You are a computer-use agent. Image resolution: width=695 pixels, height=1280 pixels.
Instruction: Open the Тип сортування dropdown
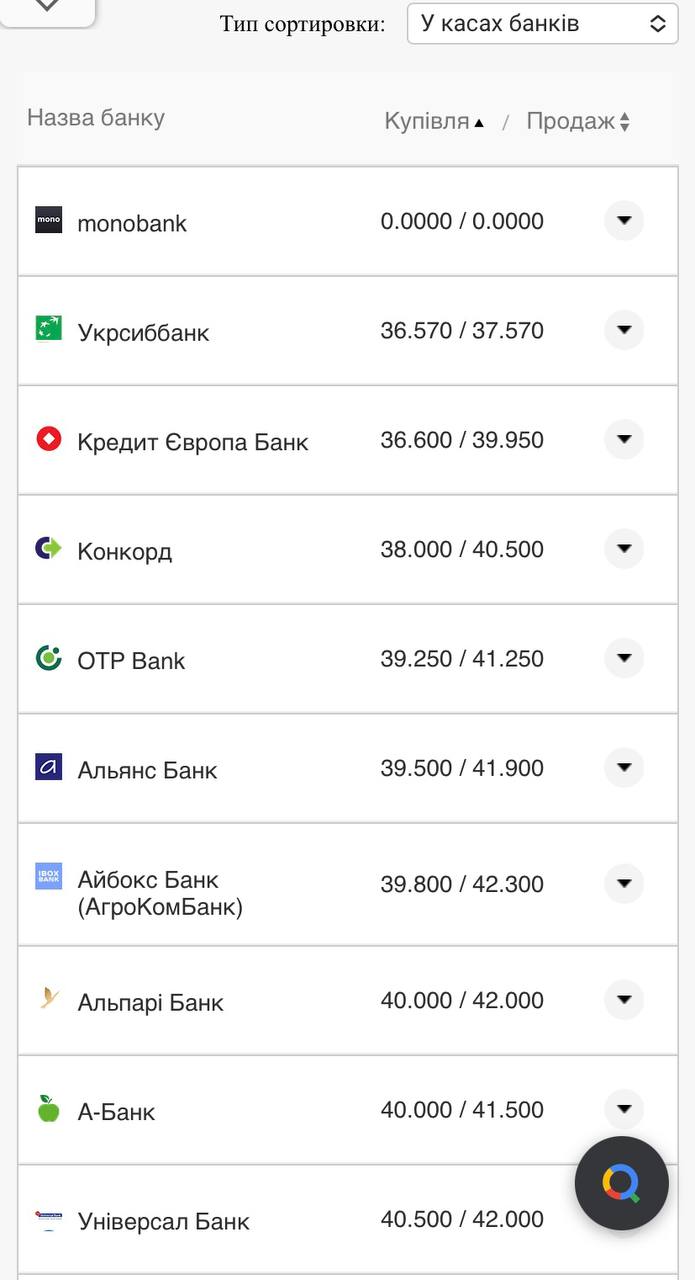point(542,23)
